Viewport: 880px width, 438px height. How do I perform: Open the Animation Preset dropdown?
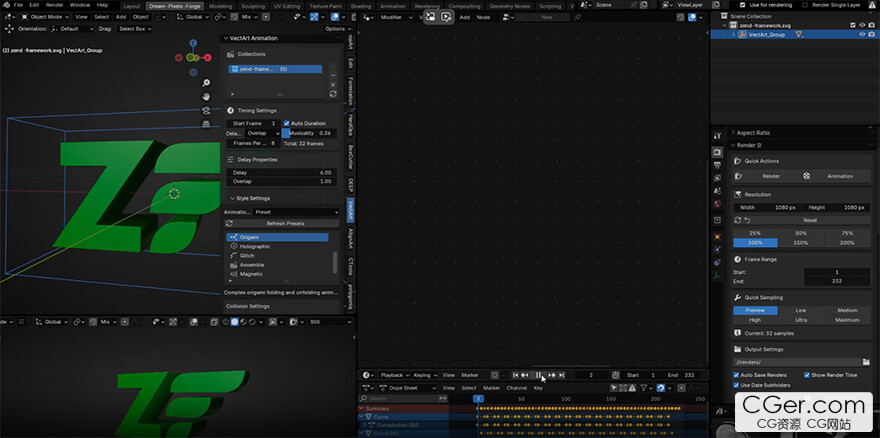click(x=296, y=212)
